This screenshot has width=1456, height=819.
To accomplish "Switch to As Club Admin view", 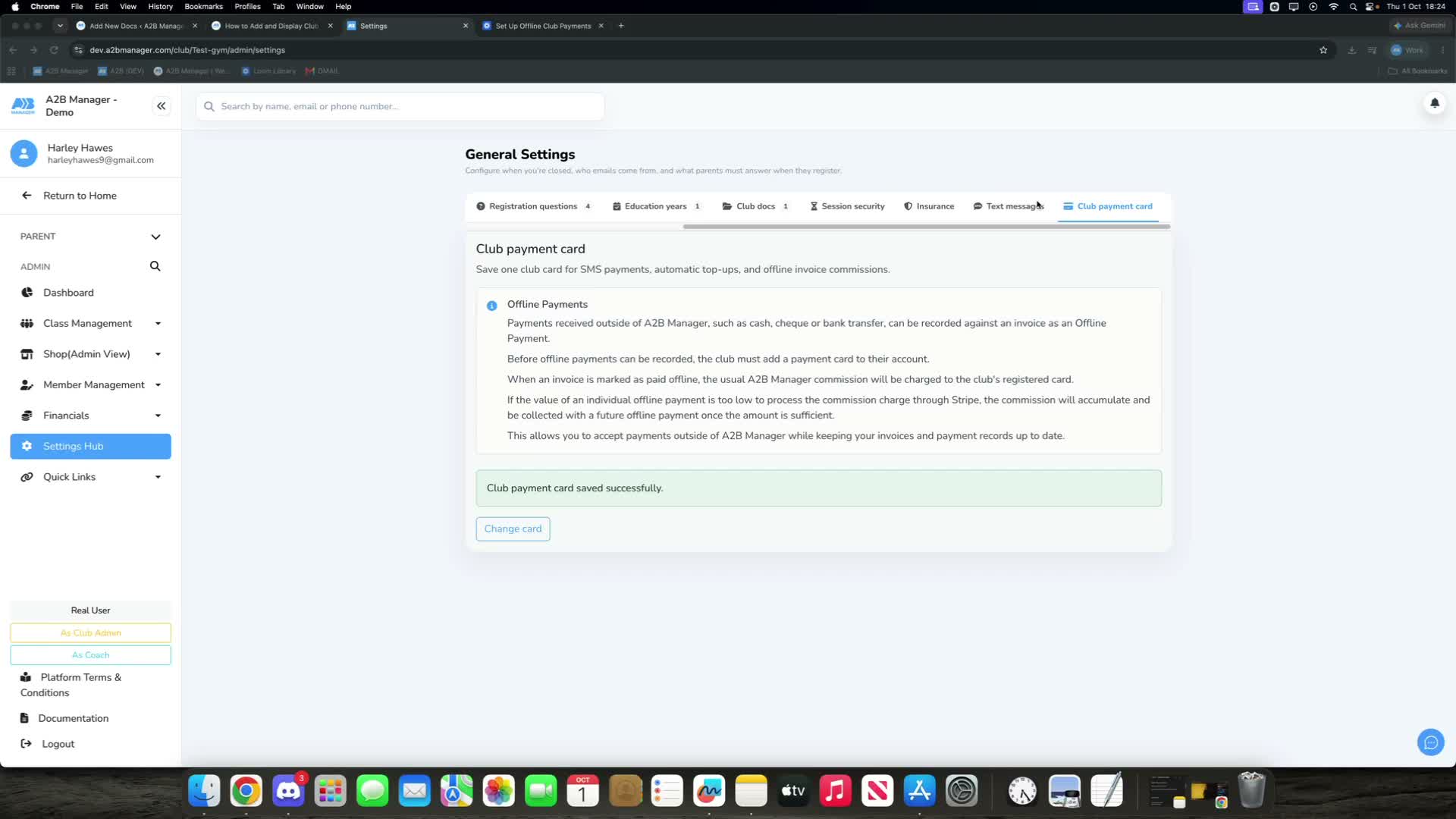I will point(90,633).
